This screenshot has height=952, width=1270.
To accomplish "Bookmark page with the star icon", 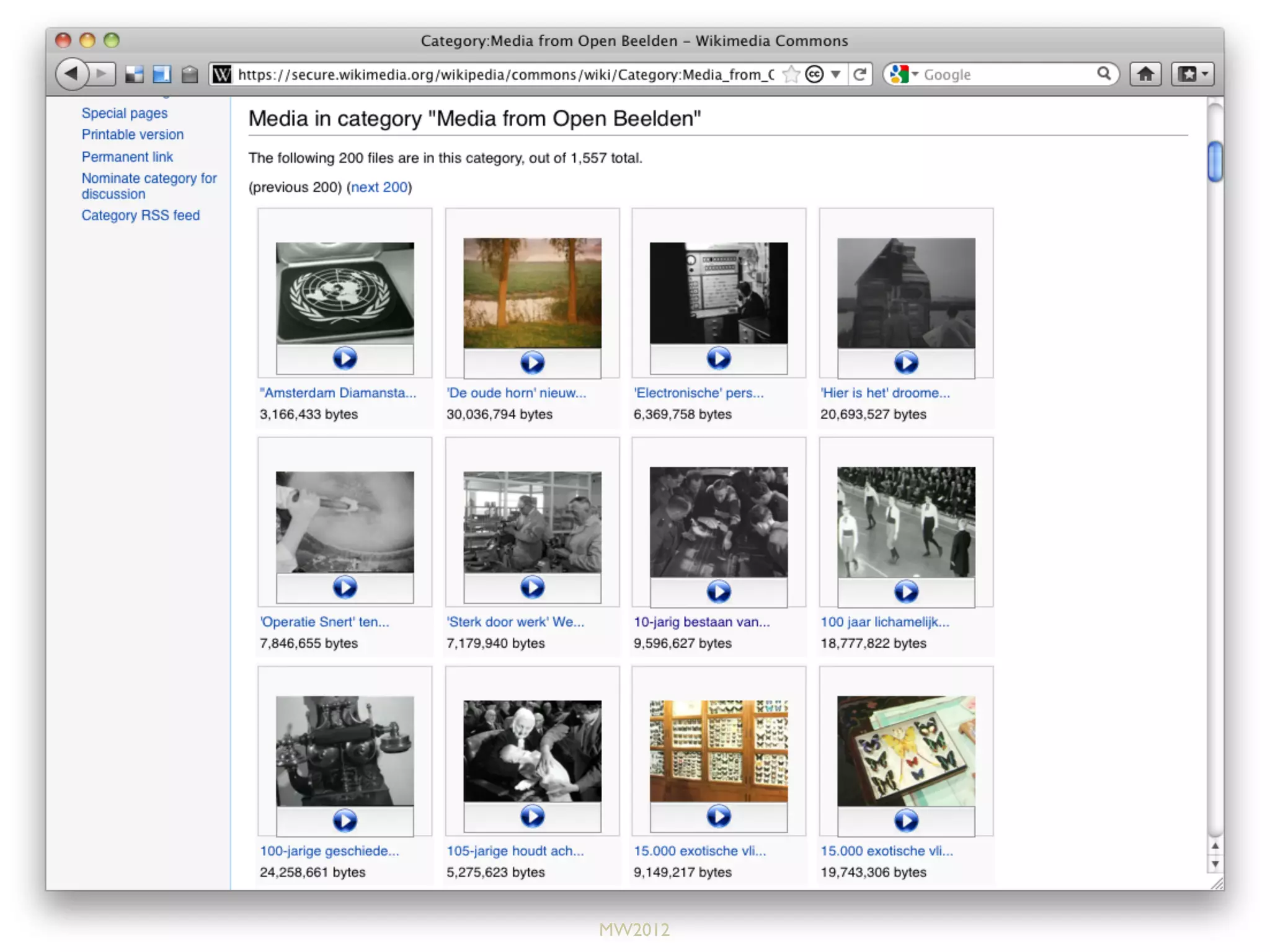I will (x=791, y=74).
